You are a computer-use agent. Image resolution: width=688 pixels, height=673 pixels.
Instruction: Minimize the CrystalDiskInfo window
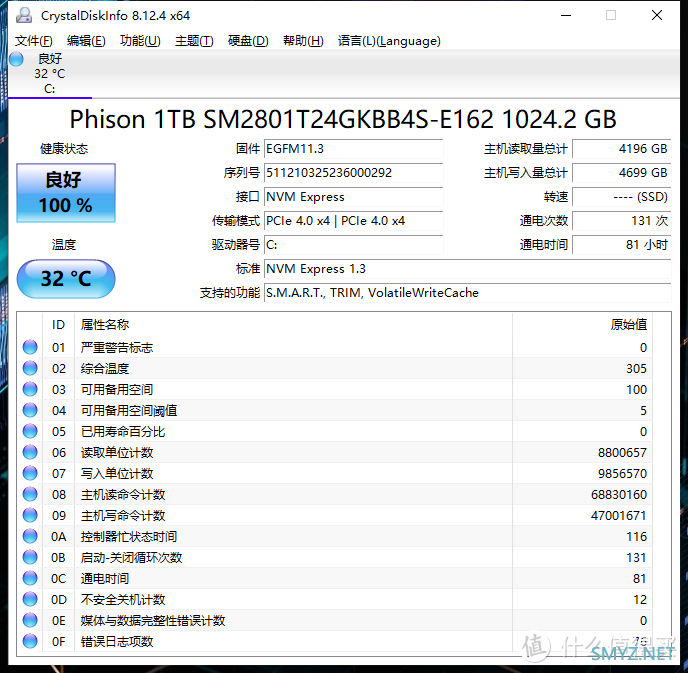(566, 15)
